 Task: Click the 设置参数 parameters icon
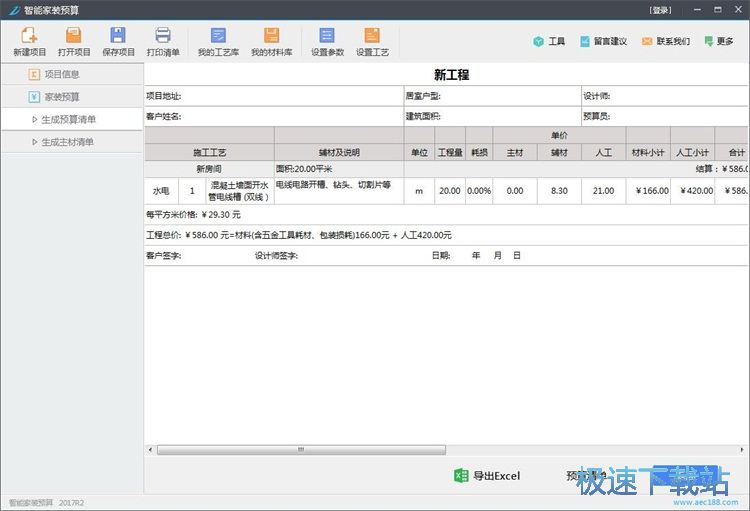pyautogui.click(x=327, y=41)
